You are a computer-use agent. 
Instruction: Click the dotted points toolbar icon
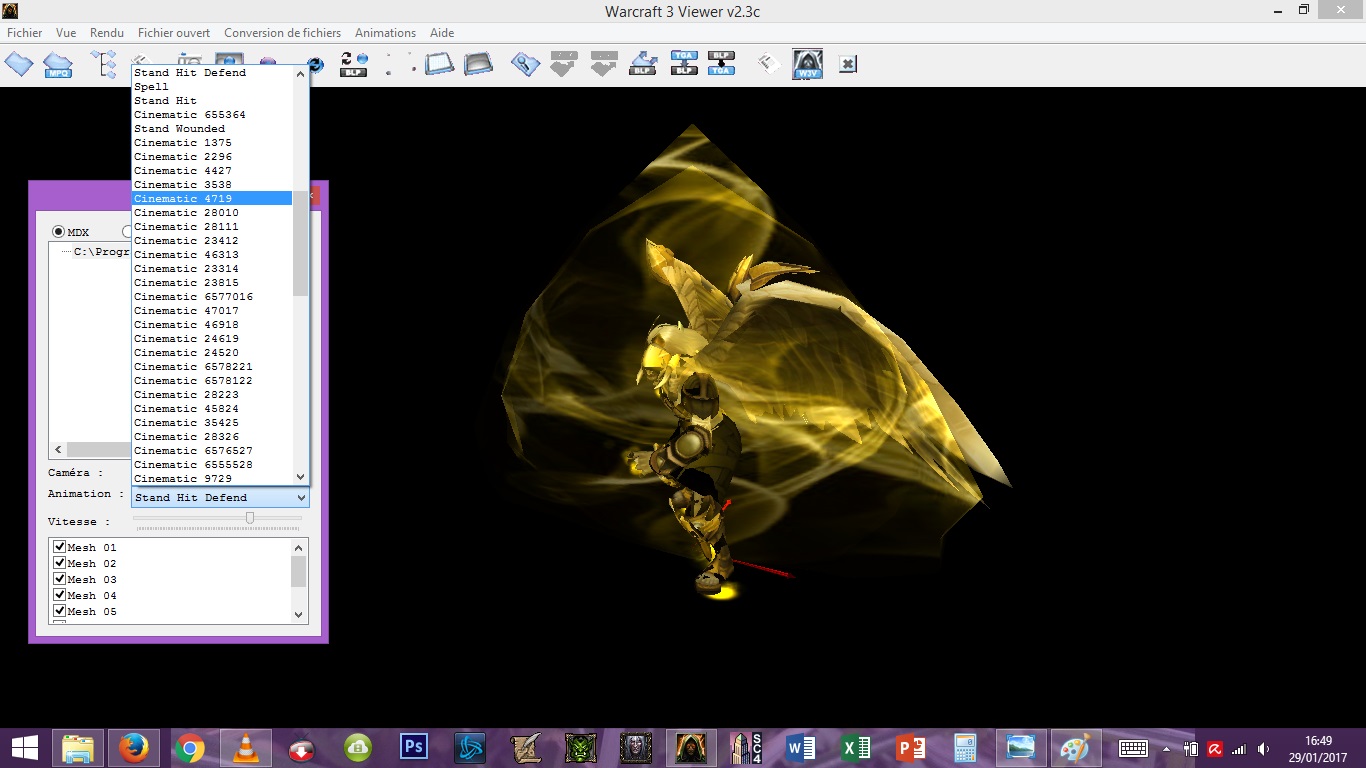point(400,64)
